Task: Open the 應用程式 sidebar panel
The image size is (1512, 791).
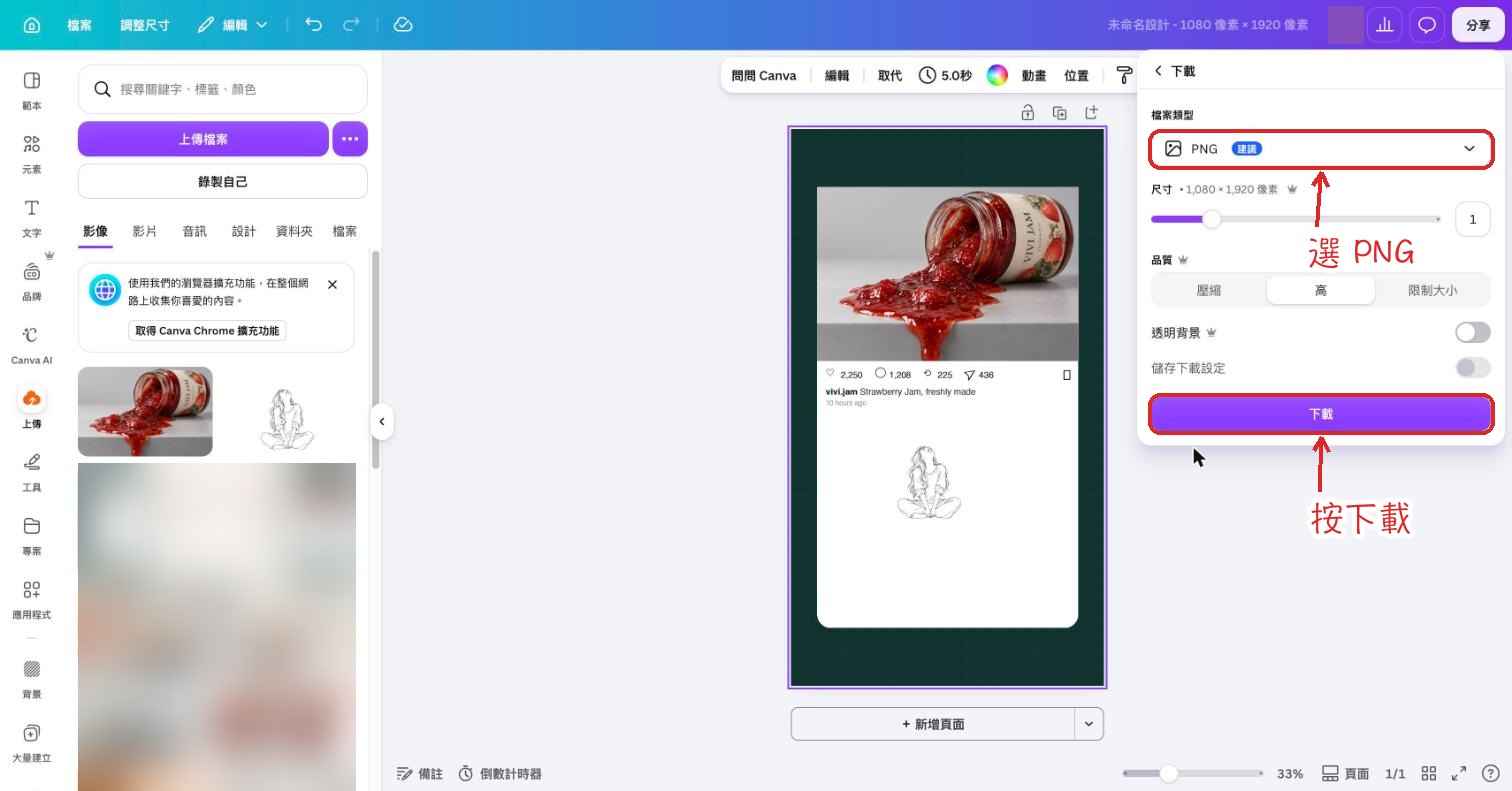Action: pyautogui.click(x=32, y=600)
